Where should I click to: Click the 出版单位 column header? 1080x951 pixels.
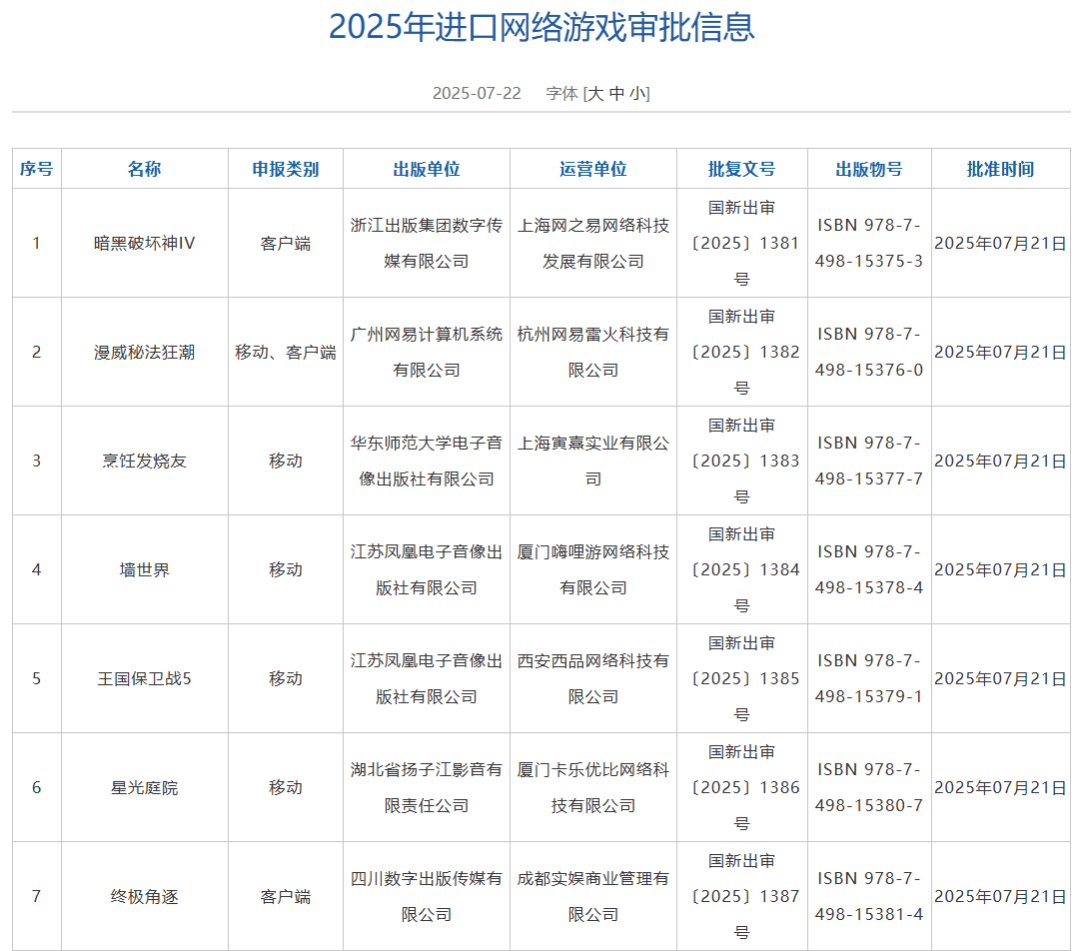426,169
